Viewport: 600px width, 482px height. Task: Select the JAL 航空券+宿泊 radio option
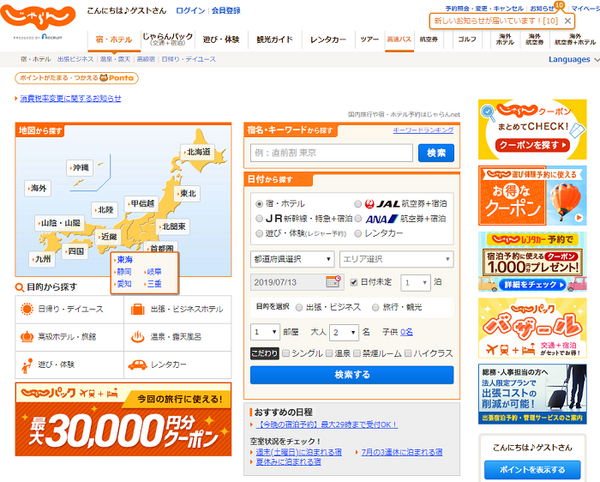coord(358,204)
